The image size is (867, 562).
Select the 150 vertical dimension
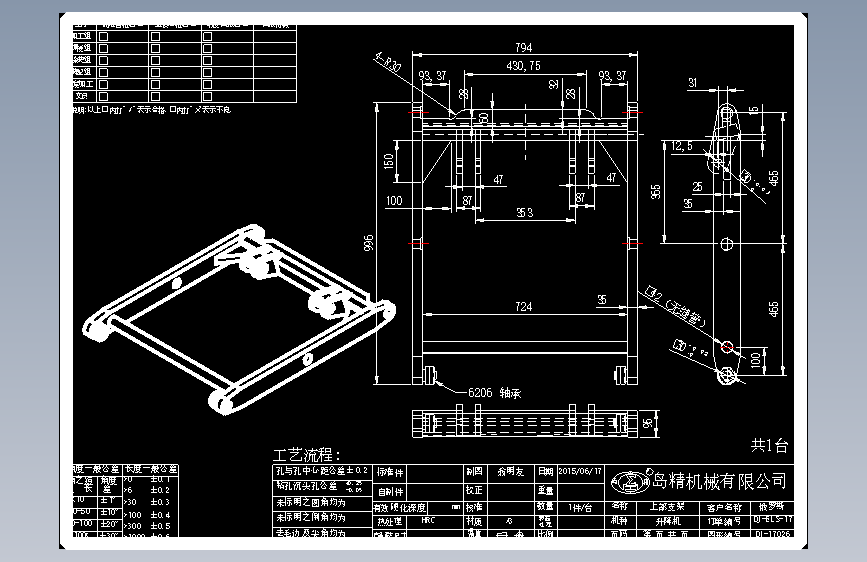389,161
